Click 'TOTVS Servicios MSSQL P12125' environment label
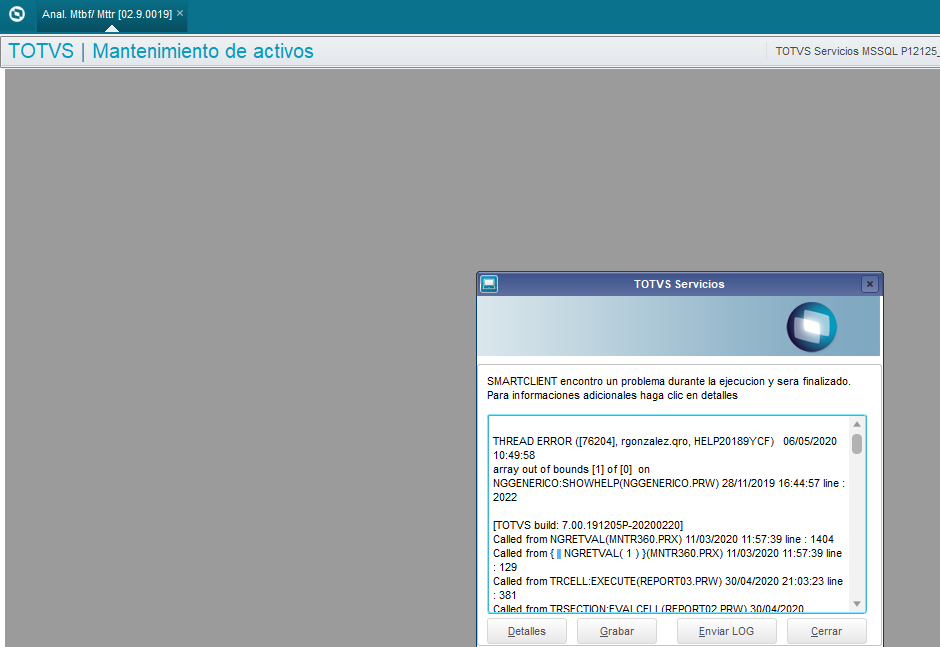 857,51
